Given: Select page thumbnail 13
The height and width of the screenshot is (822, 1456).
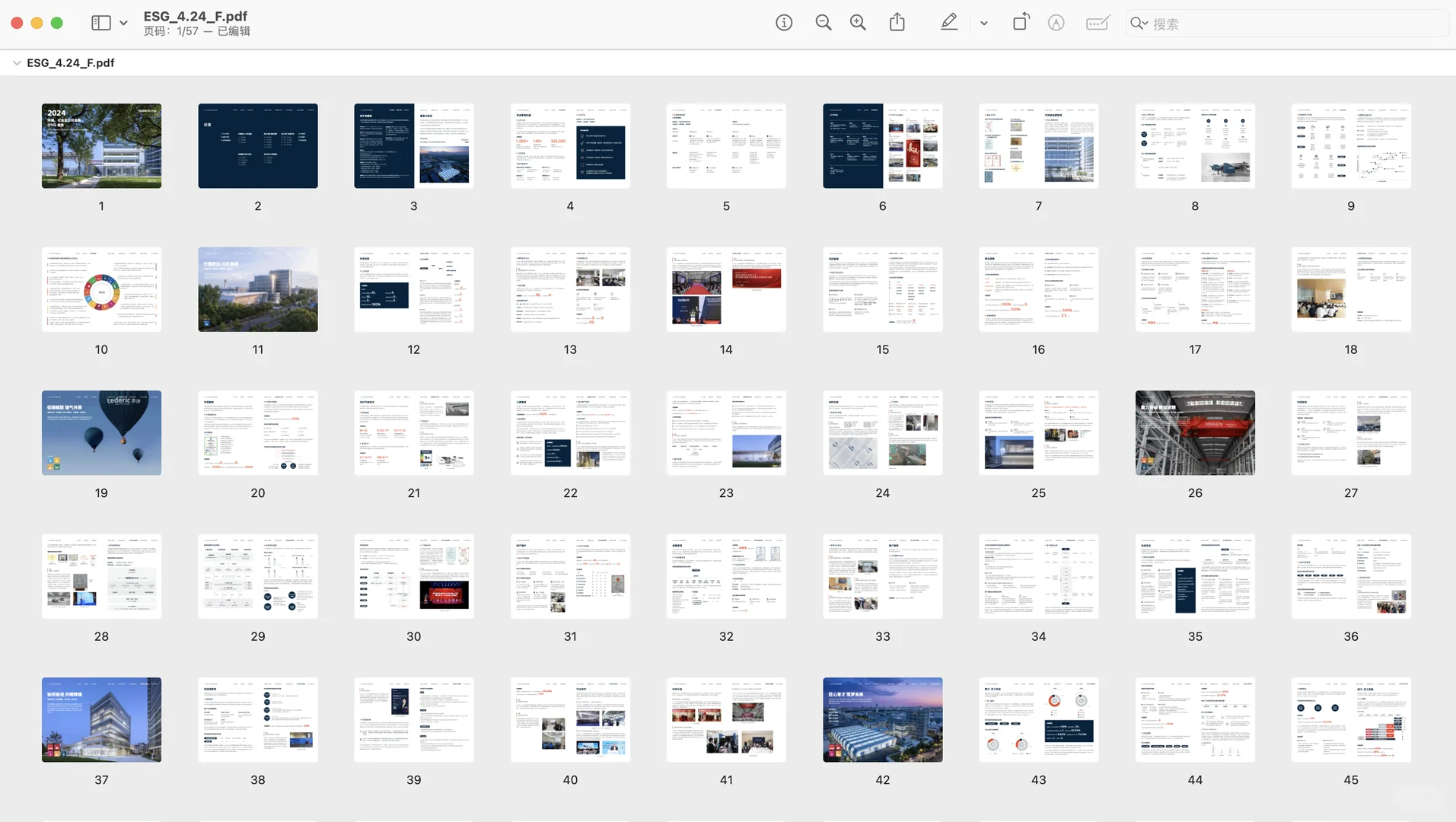Looking at the screenshot, I should [570, 289].
